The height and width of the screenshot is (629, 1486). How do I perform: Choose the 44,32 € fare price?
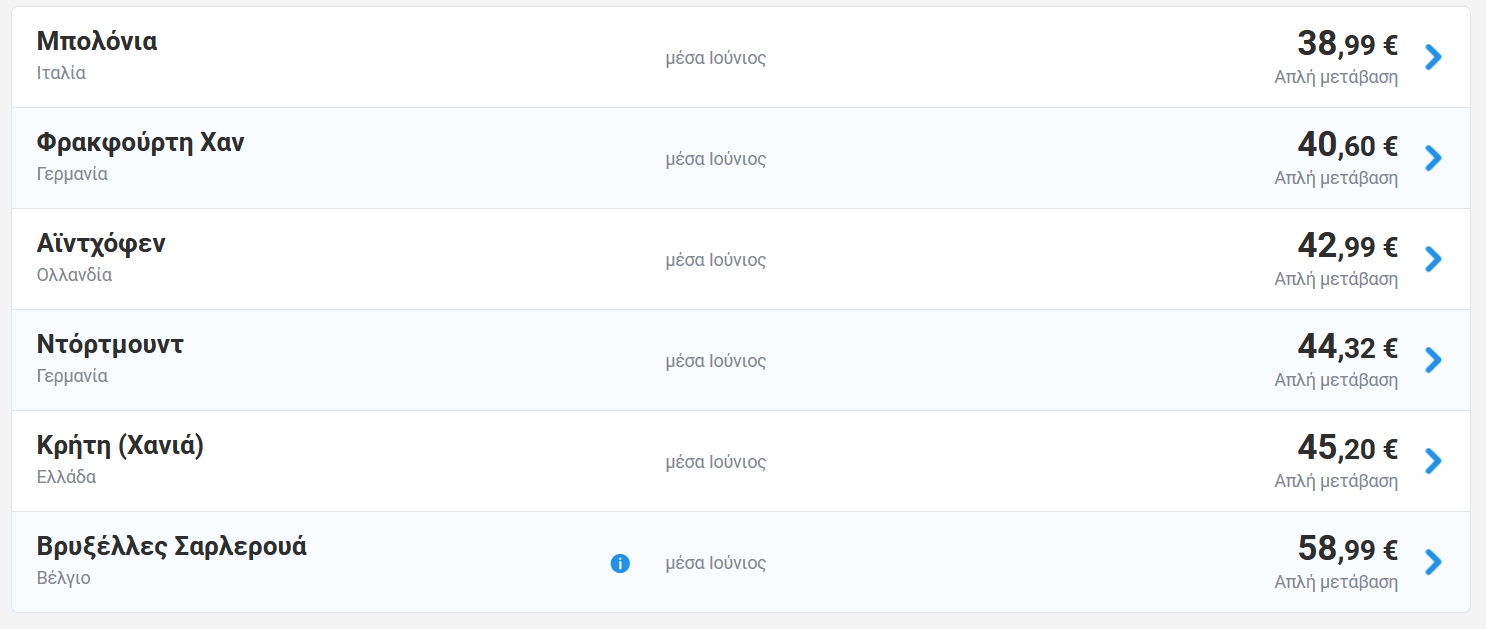click(x=1347, y=347)
